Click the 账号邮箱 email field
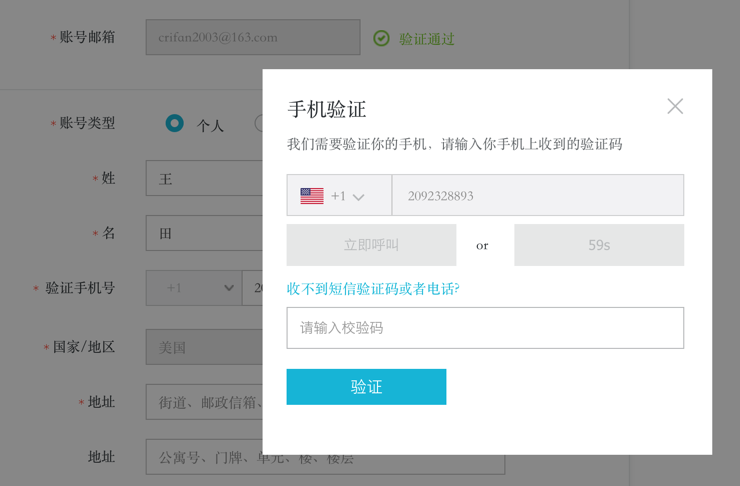 point(252,38)
